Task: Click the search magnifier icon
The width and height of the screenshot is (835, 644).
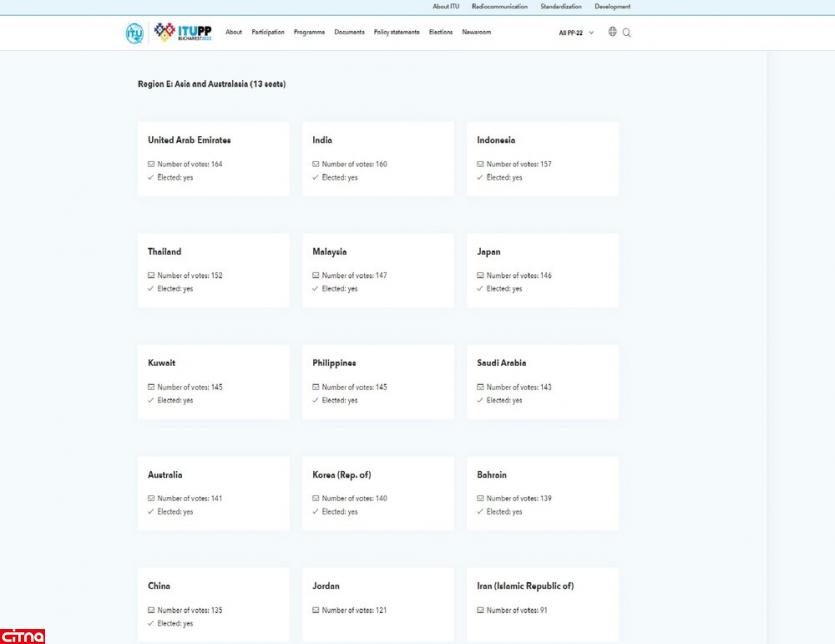Action: [627, 32]
